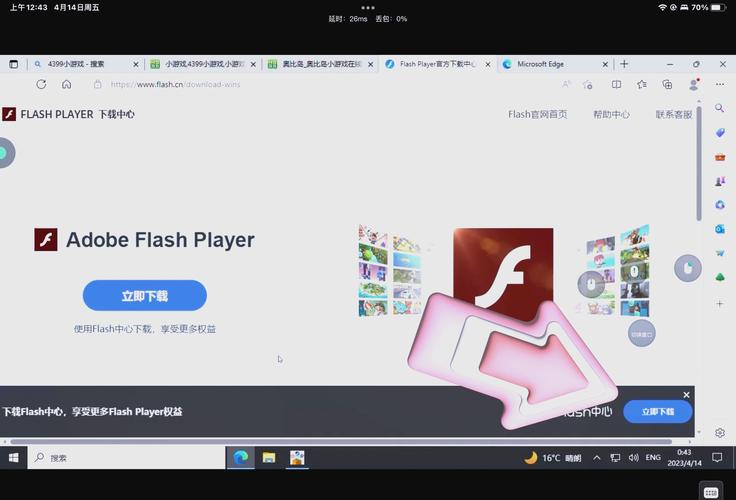Viewport: 736px width, 500px height.
Task: Switch to the 奥比岛 game tab
Action: click(320, 64)
